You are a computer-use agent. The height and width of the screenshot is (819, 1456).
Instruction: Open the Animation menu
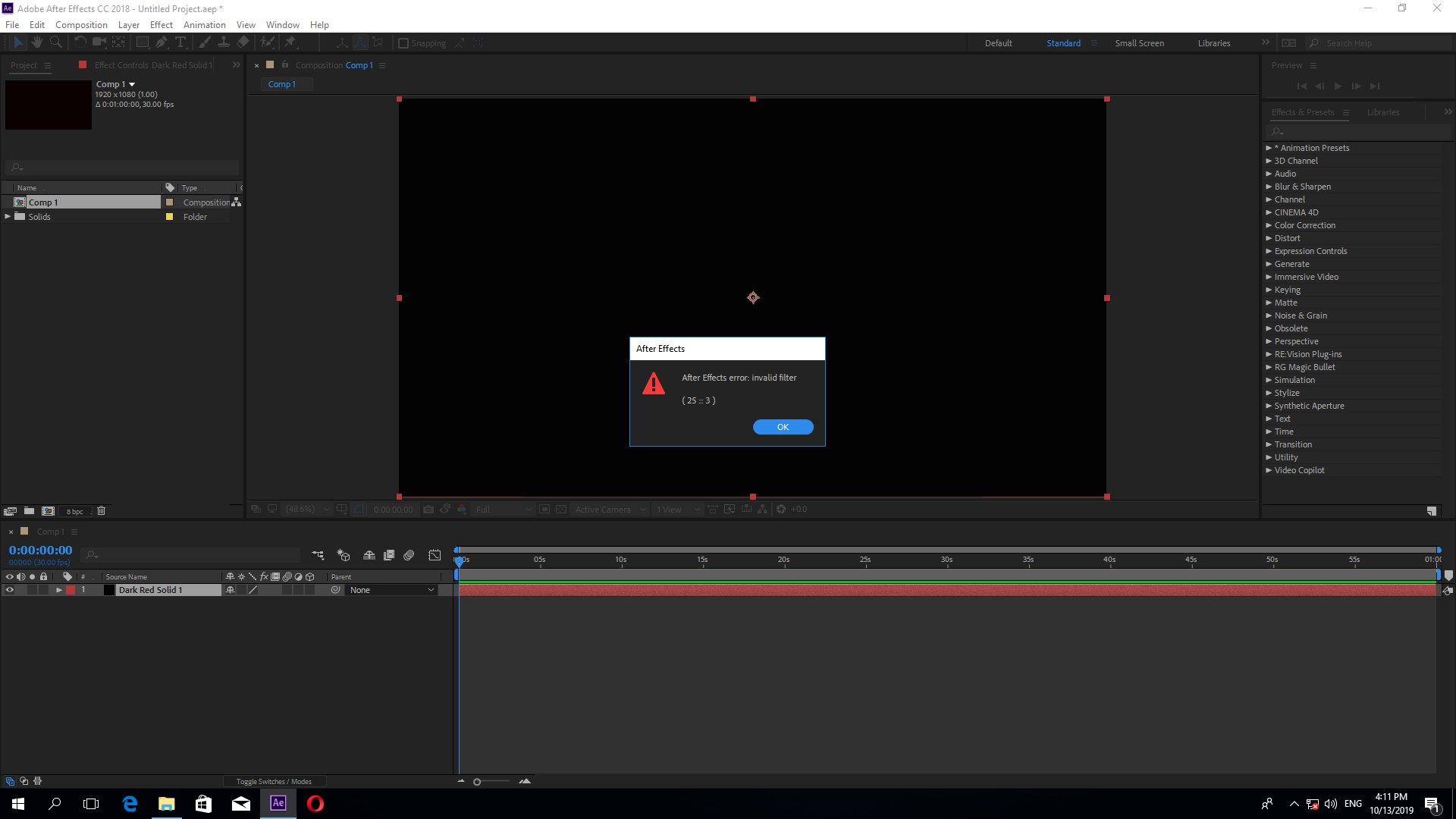(x=205, y=25)
